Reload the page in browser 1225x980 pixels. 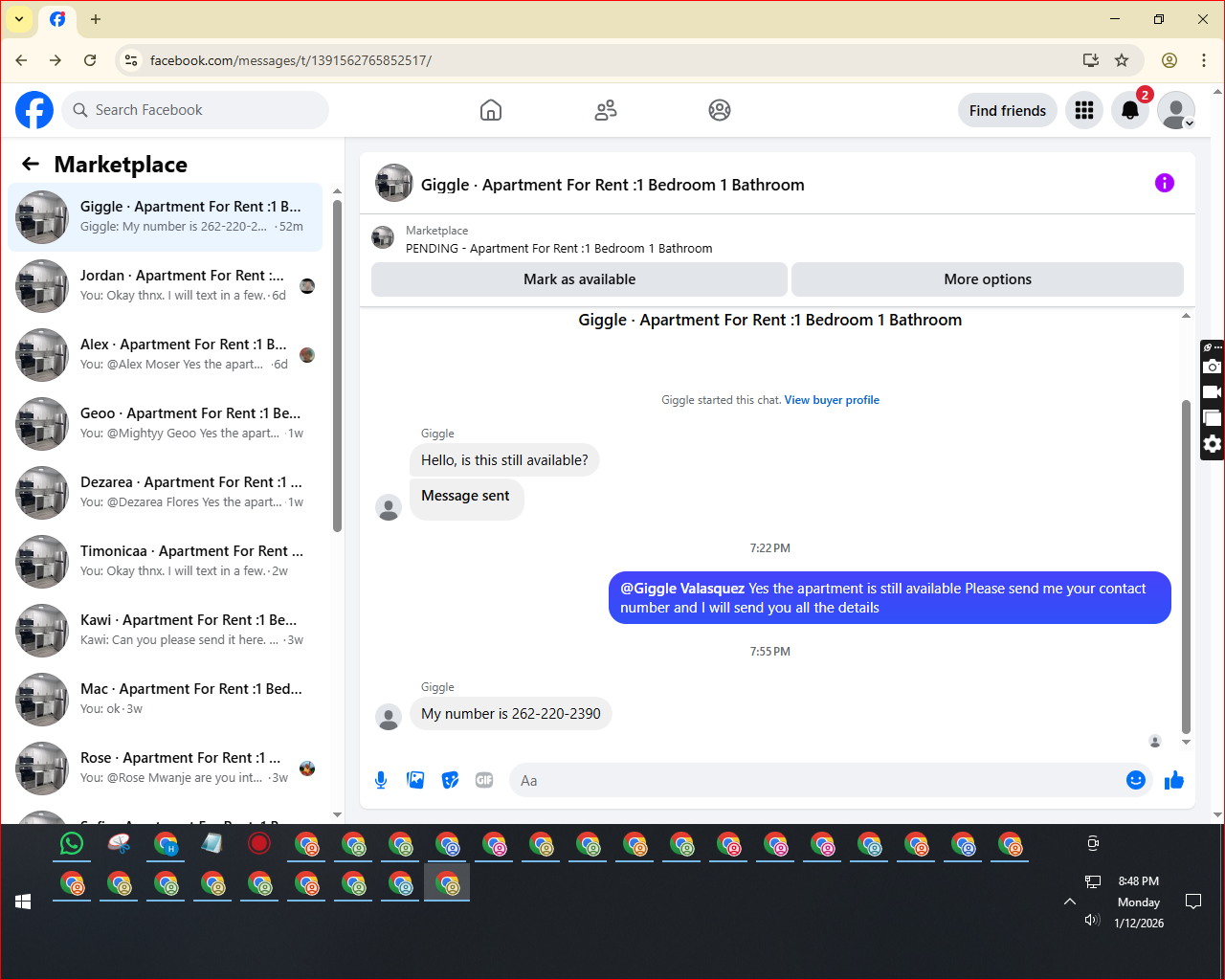point(90,60)
